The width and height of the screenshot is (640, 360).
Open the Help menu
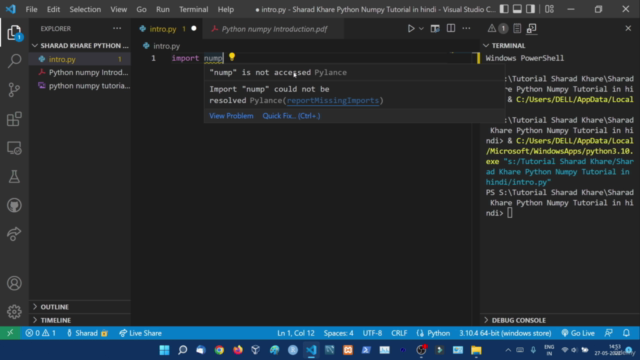click(226, 9)
